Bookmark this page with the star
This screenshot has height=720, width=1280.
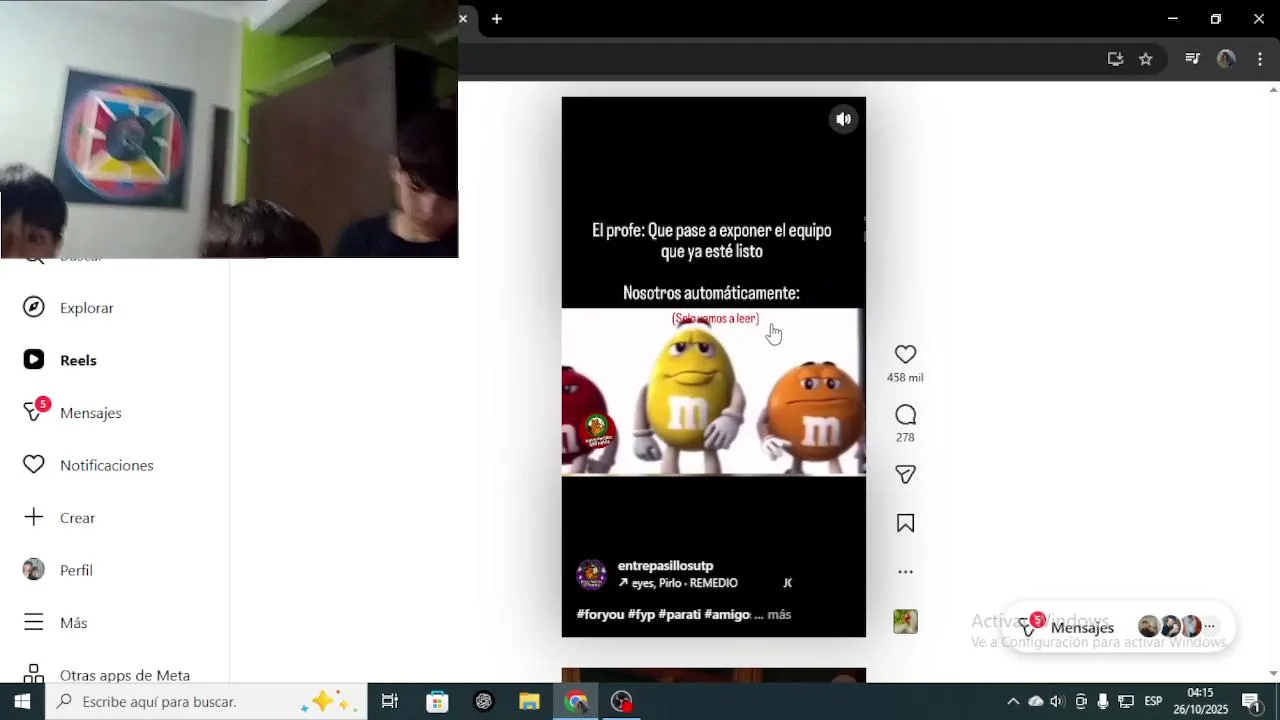(x=1146, y=59)
